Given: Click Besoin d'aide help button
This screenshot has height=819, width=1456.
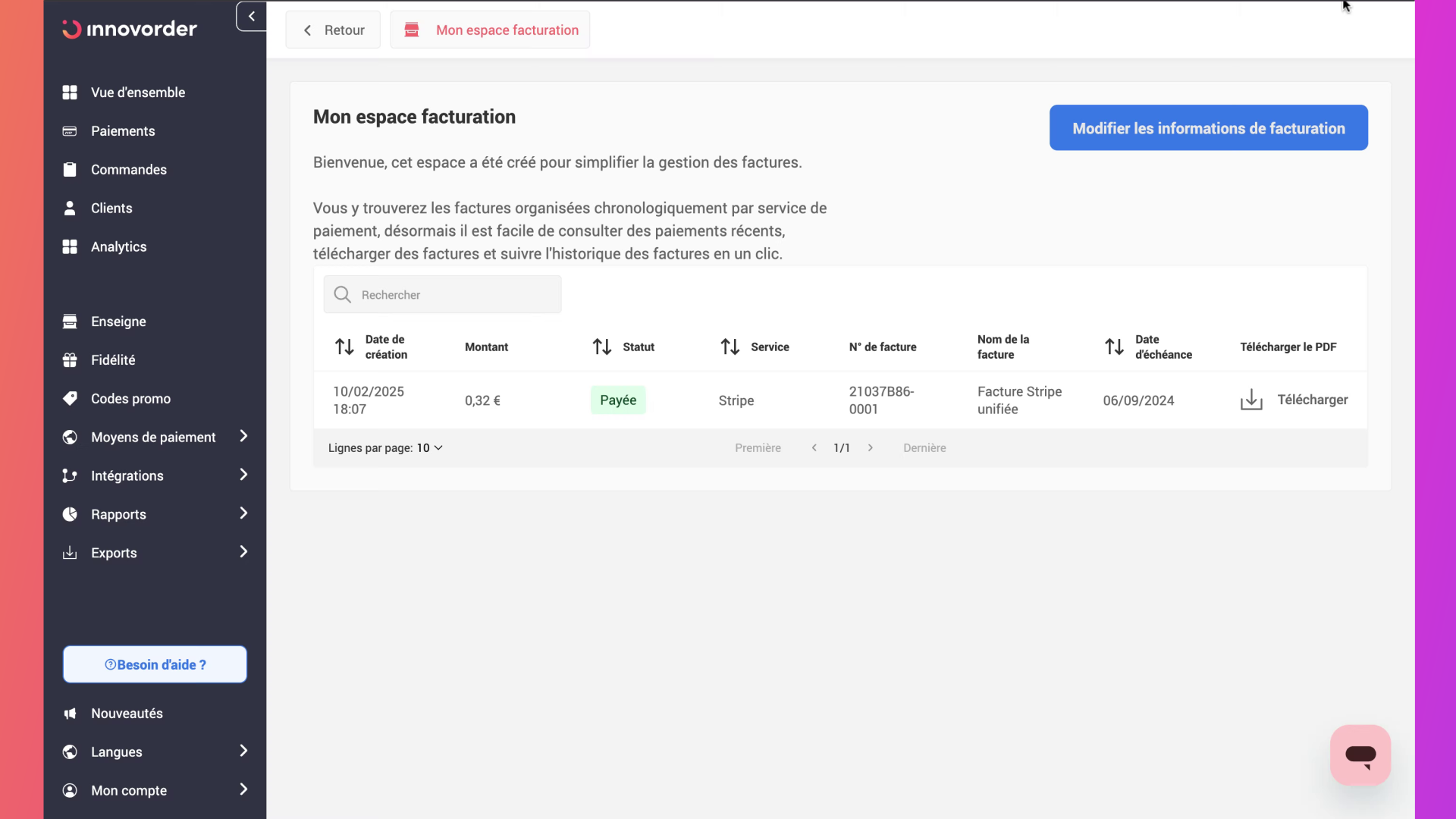Looking at the screenshot, I should [155, 664].
